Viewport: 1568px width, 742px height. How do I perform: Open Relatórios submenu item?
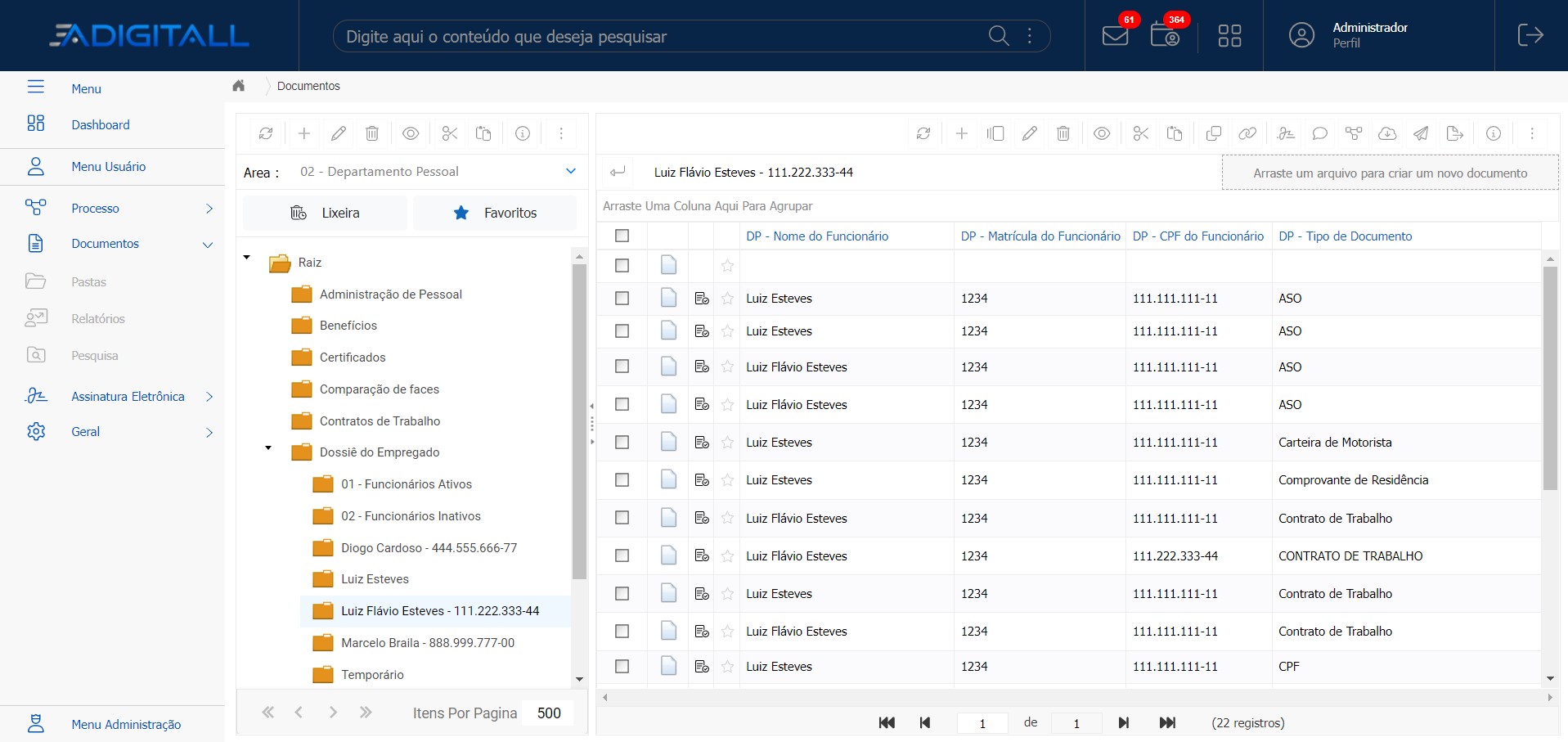(x=98, y=318)
